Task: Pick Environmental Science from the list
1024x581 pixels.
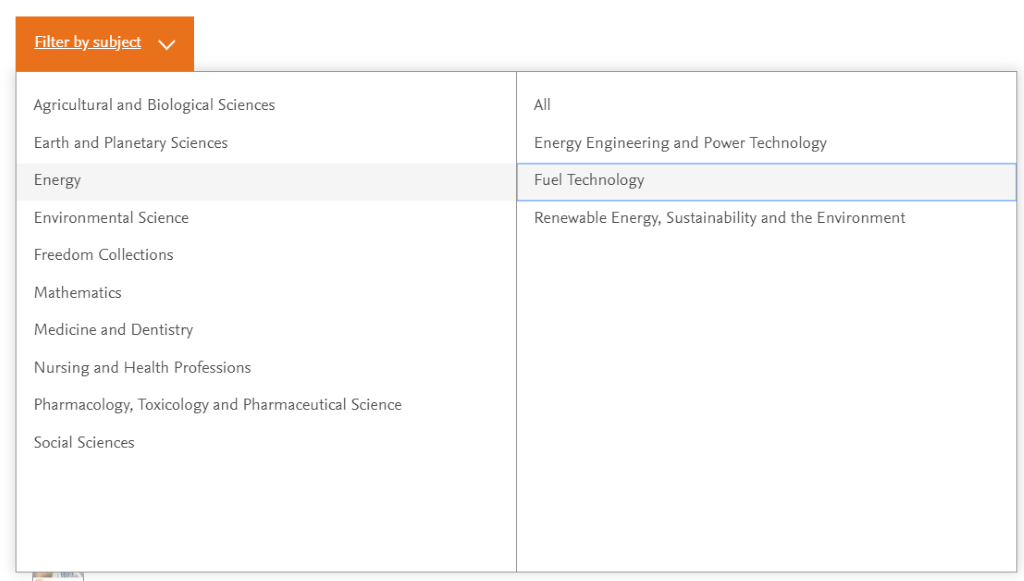Action: pos(266,218)
